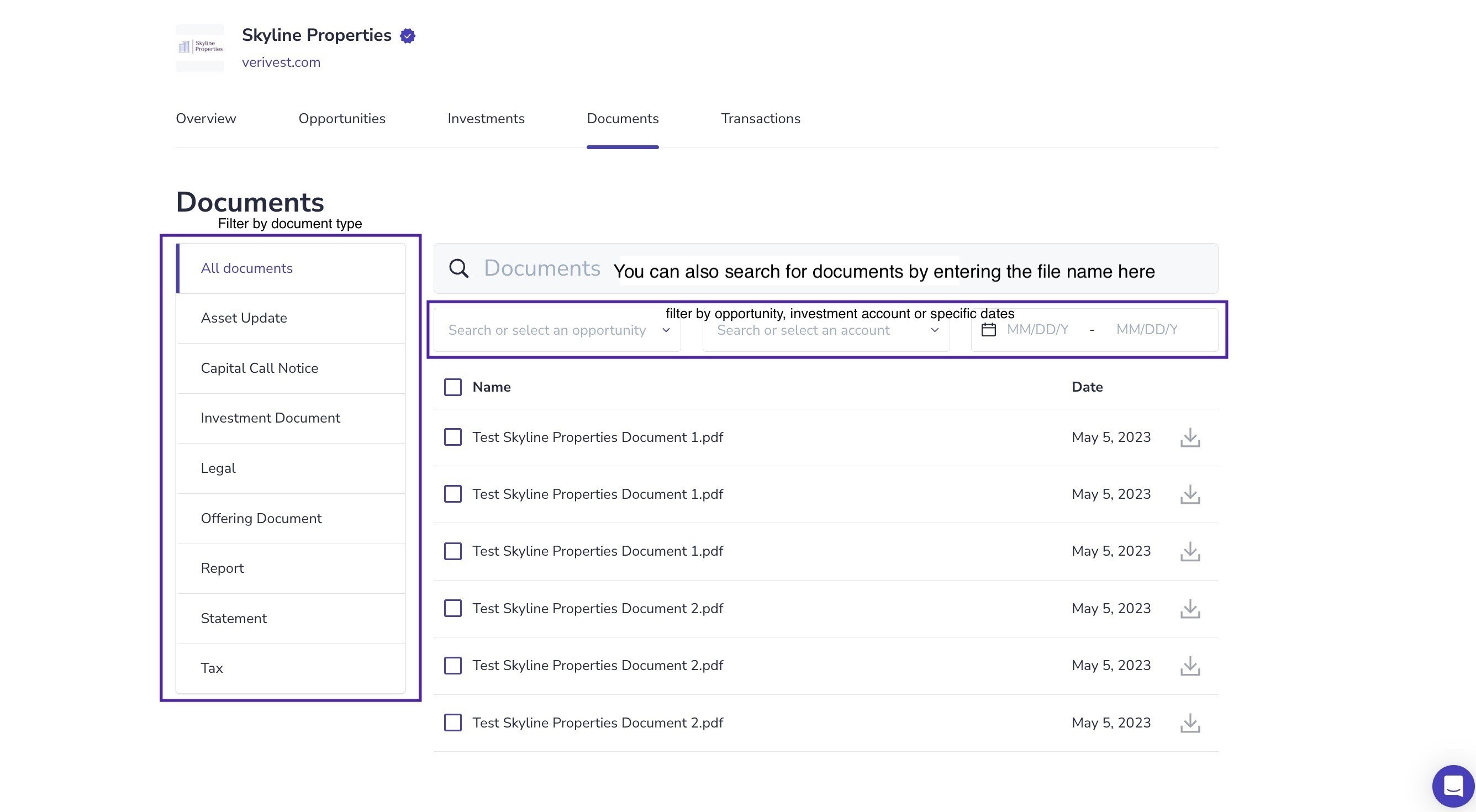1476x812 pixels.
Task: Download the first Test Skyline Properties Document 2.pdf
Action: [x=1190, y=609]
